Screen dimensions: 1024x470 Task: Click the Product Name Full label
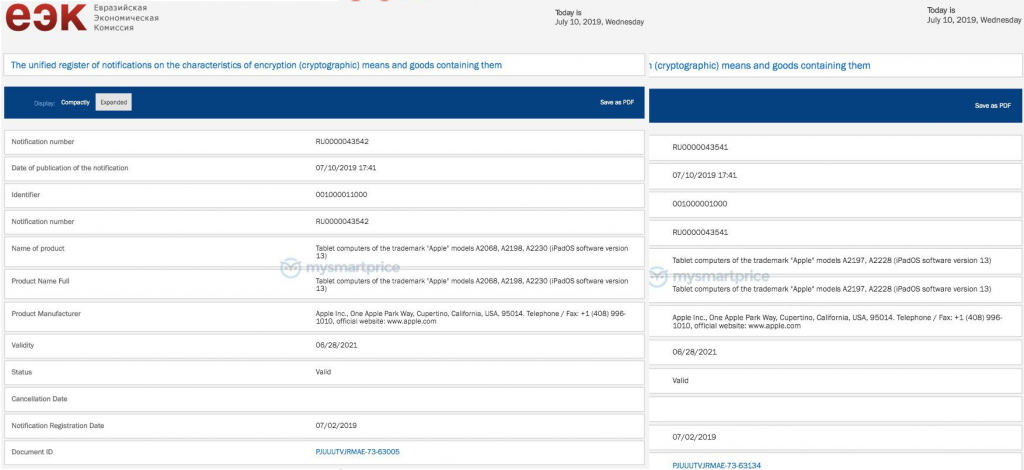[40, 281]
